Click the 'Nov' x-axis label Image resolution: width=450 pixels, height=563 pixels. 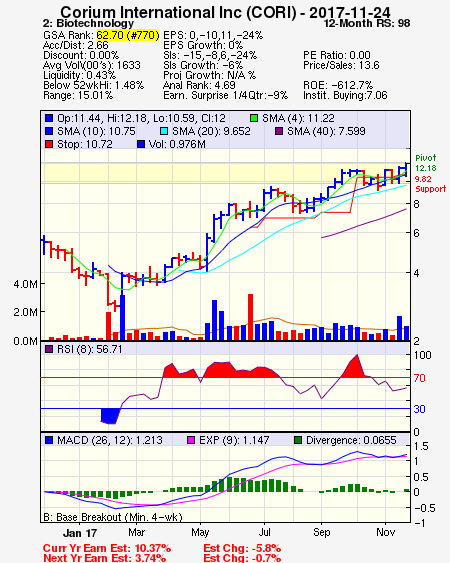385,532
